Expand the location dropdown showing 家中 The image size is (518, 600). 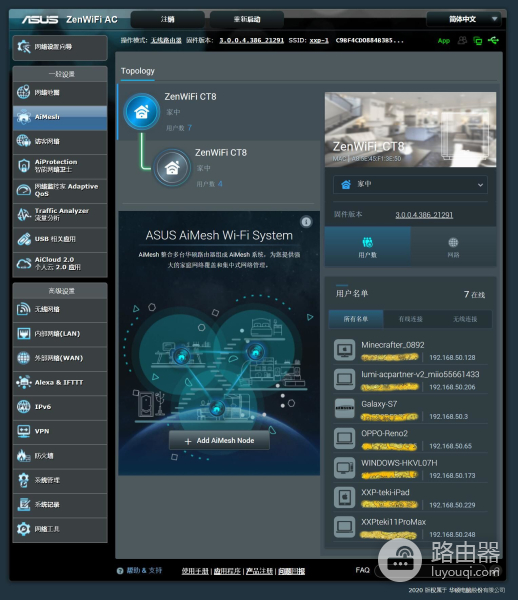[x=410, y=184]
